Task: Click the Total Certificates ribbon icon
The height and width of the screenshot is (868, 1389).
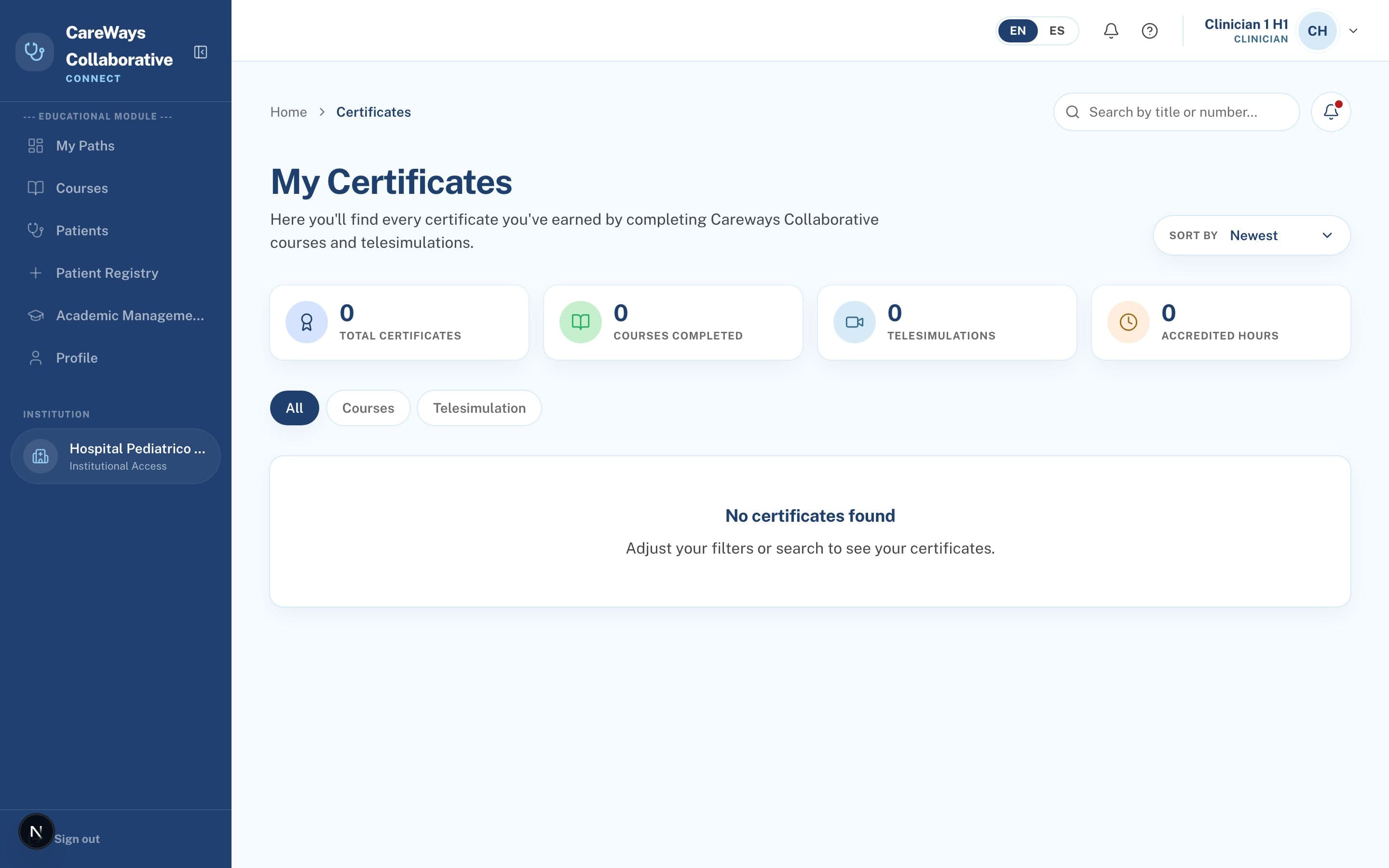Action: pyautogui.click(x=307, y=322)
